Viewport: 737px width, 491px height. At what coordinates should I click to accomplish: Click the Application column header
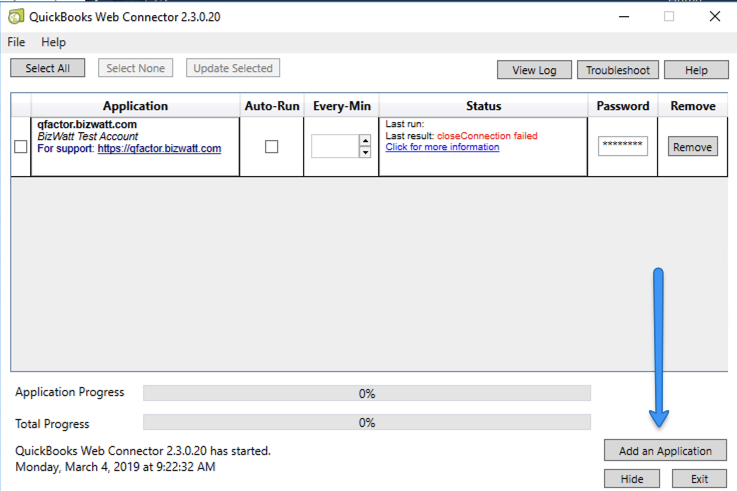[x=135, y=106]
